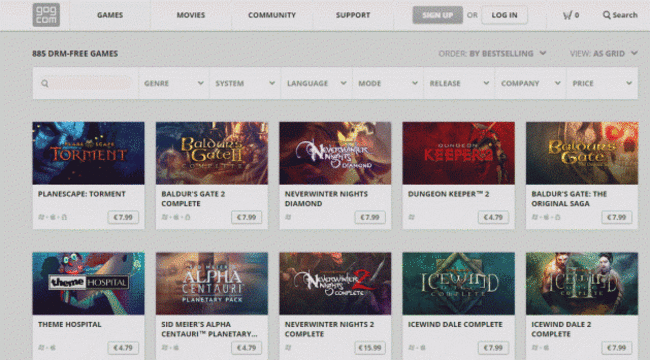This screenshot has width=650, height=360.
Task: Click €4.79 price on Dungeon Keeper 2
Action: click(x=493, y=217)
